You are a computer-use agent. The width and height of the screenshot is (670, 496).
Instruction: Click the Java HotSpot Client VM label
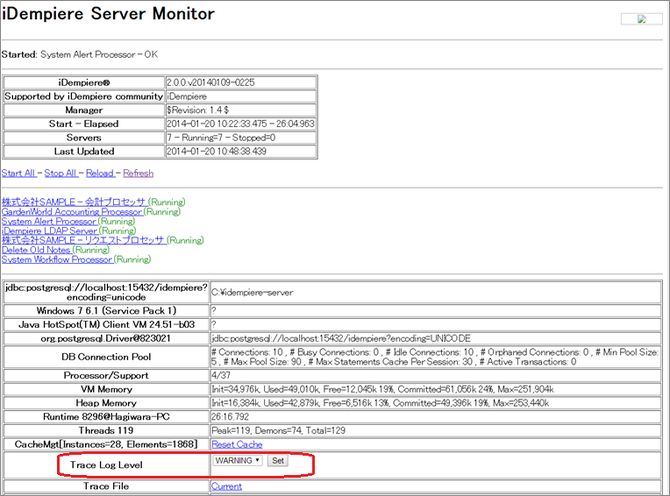coord(106,325)
